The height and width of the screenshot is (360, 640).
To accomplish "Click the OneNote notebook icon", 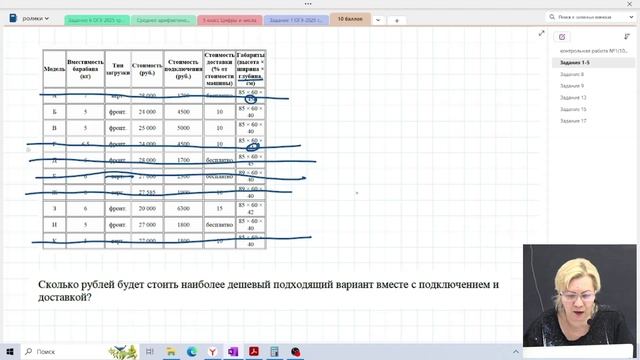I will (13, 18).
